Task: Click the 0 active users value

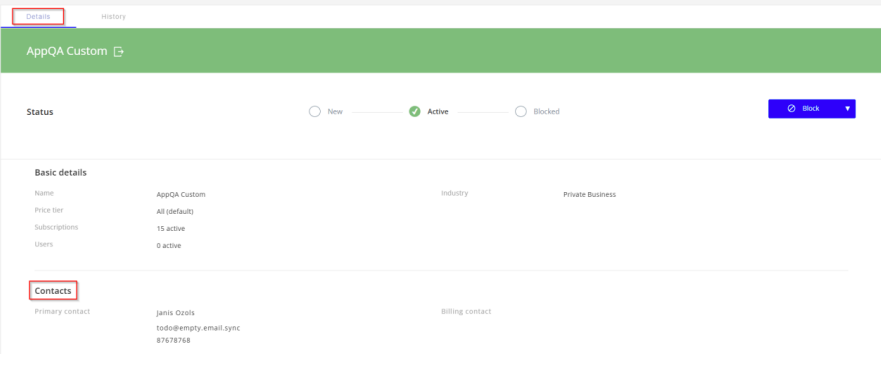Action: [x=169, y=245]
